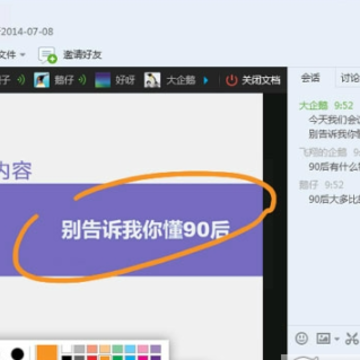
Task: Click the red power icon beside 关闭文档
Action: (231, 80)
